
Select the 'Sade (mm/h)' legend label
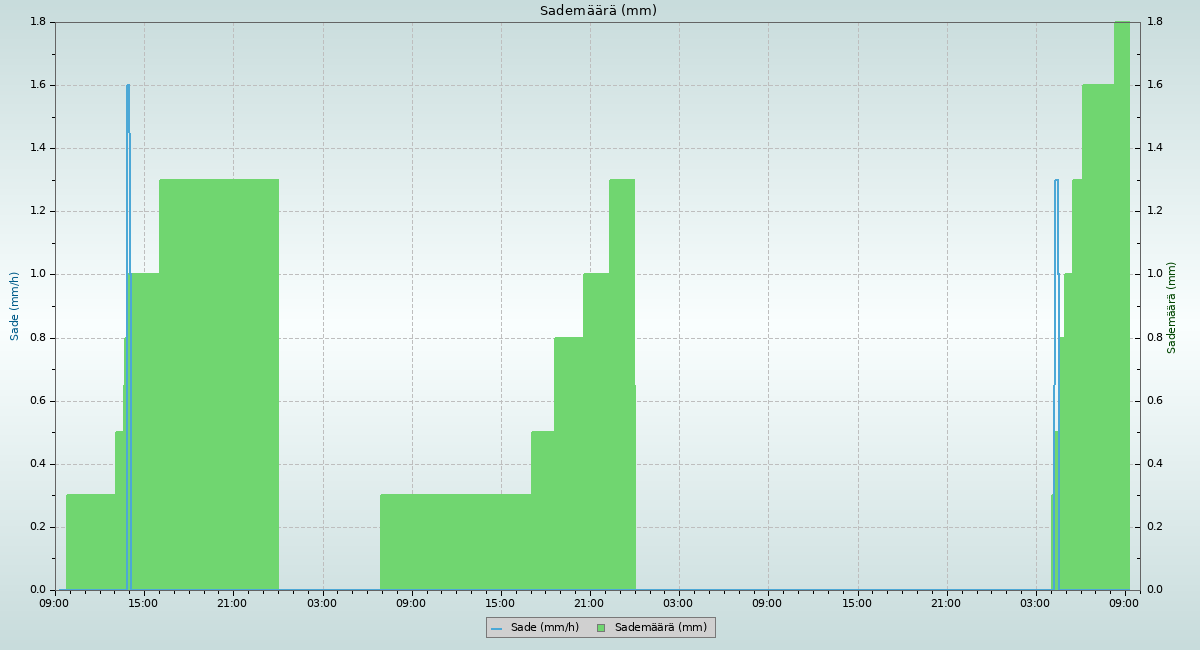pyautogui.click(x=544, y=628)
